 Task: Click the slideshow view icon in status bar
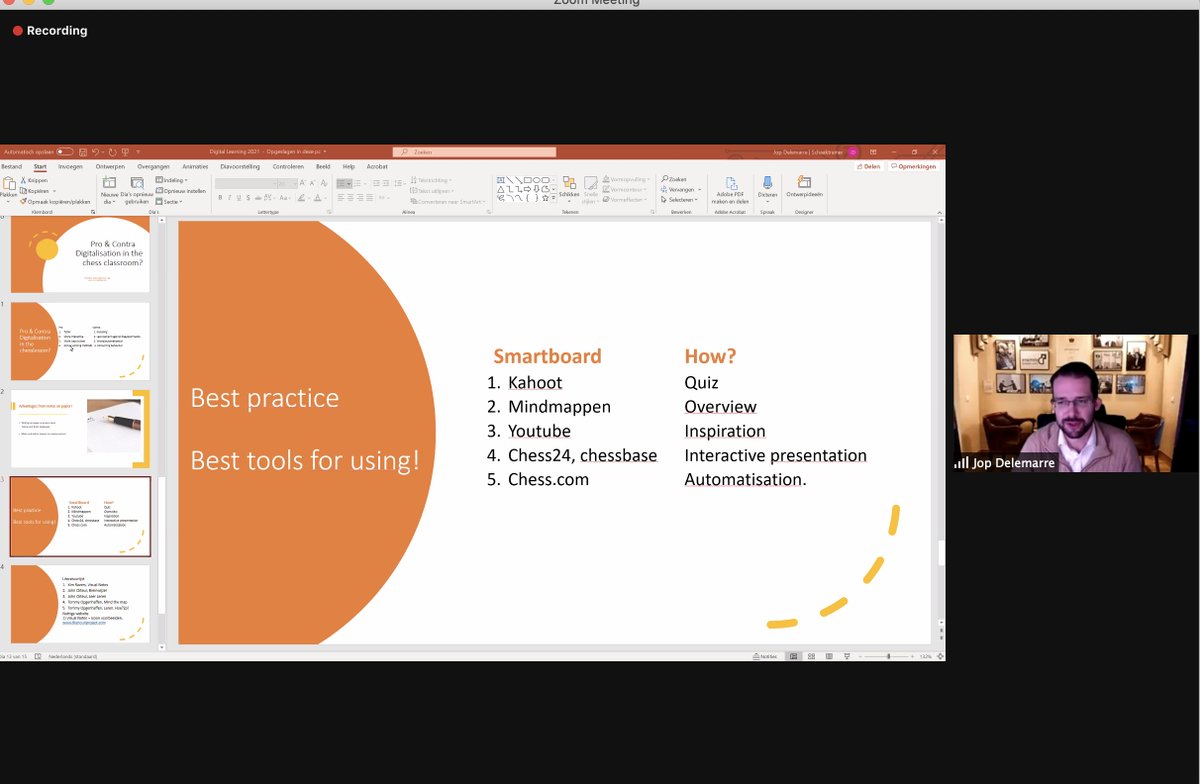846,656
